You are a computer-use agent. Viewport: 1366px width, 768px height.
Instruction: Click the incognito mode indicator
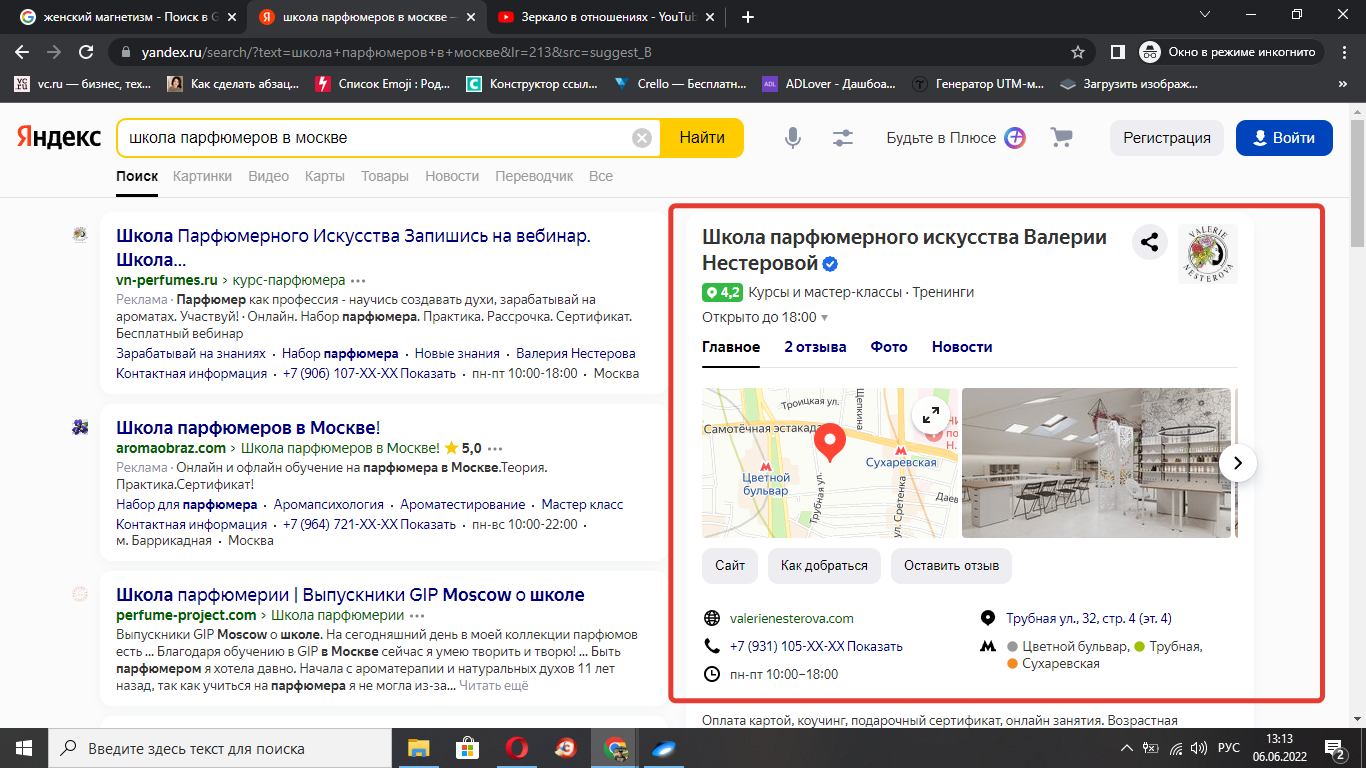pyautogui.click(x=1233, y=52)
